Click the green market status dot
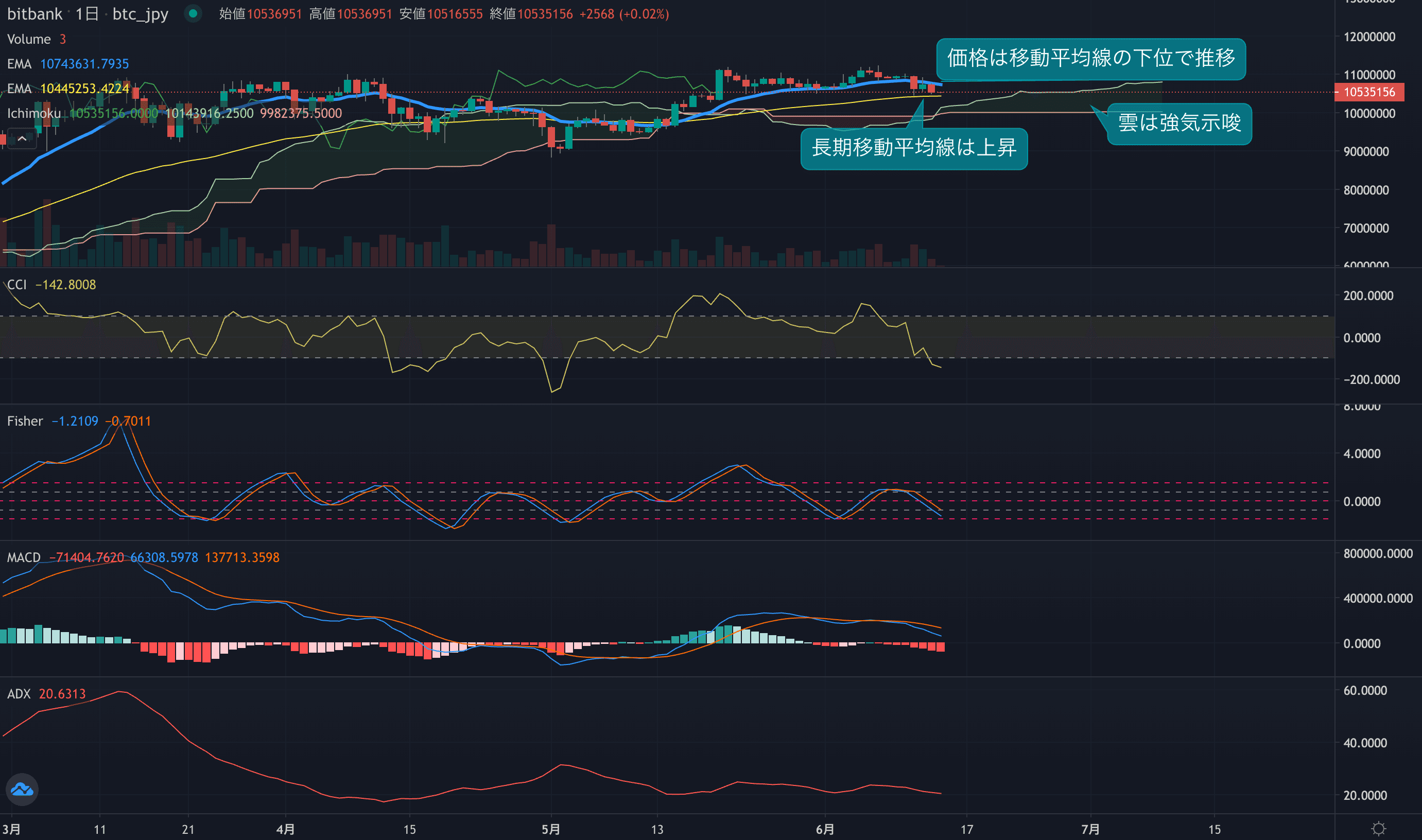 click(193, 13)
